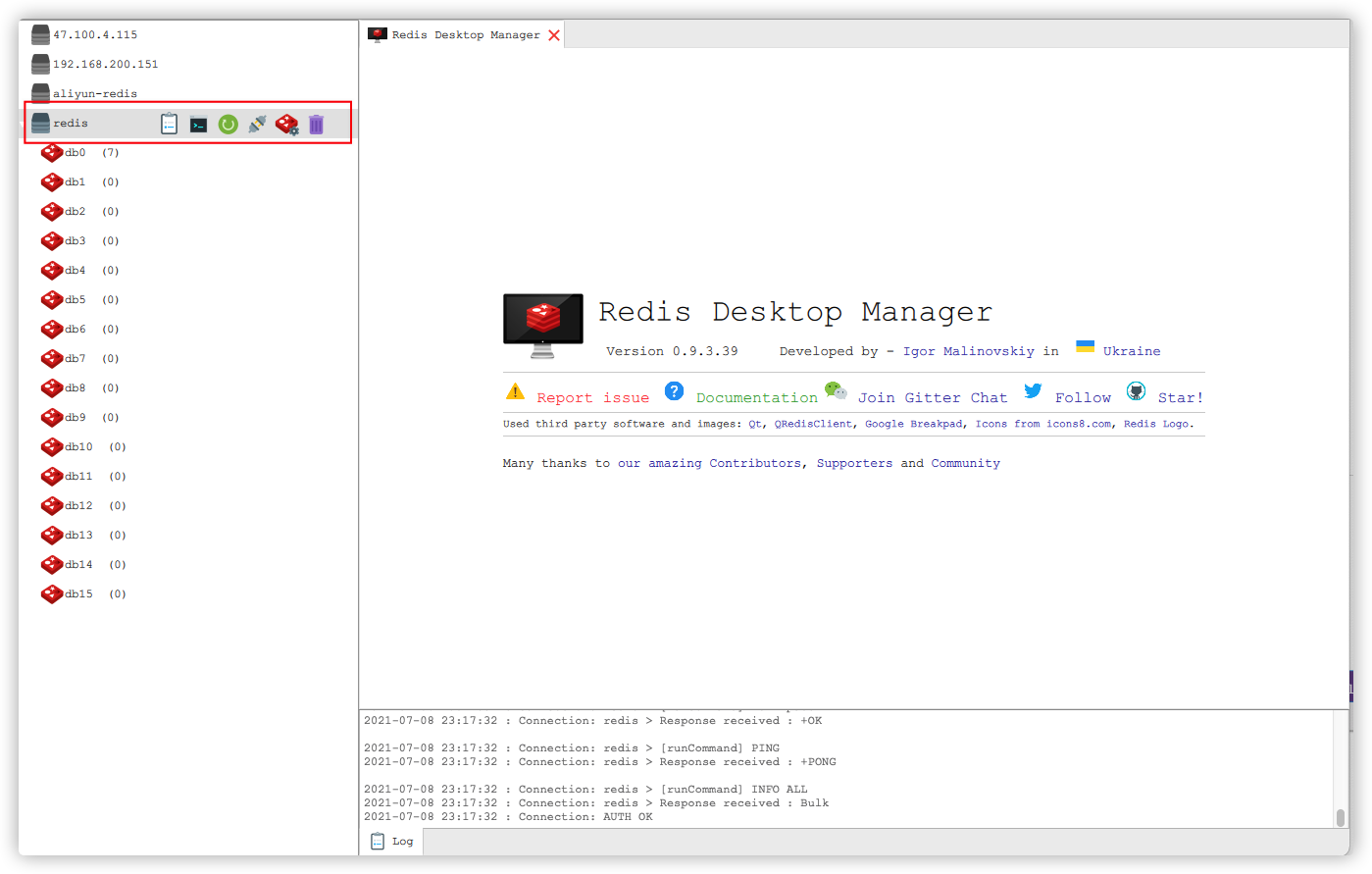Open the Join Gitter Chat link
This screenshot has height=874, width=1372.
[x=932, y=398]
